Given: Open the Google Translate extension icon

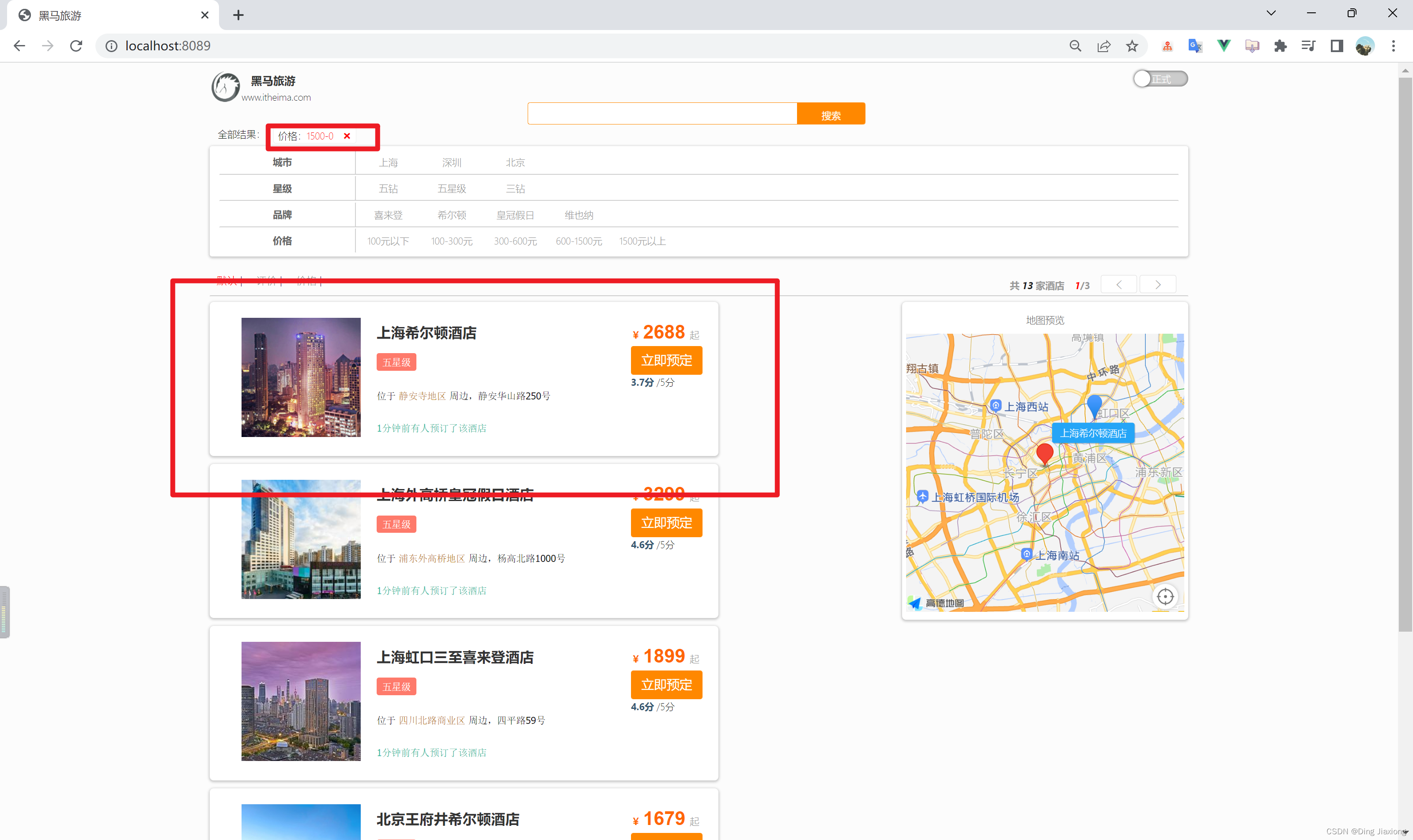Looking at the screenshot, I should click(1195, 46).
